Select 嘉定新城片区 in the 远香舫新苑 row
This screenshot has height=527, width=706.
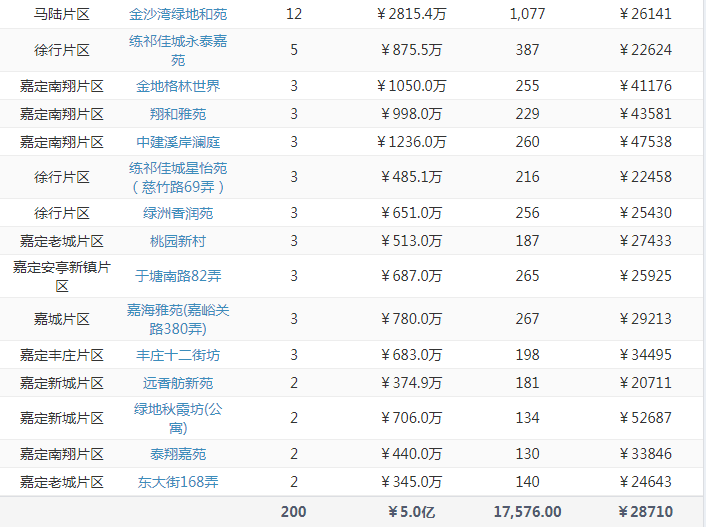[x=62, y=383]
